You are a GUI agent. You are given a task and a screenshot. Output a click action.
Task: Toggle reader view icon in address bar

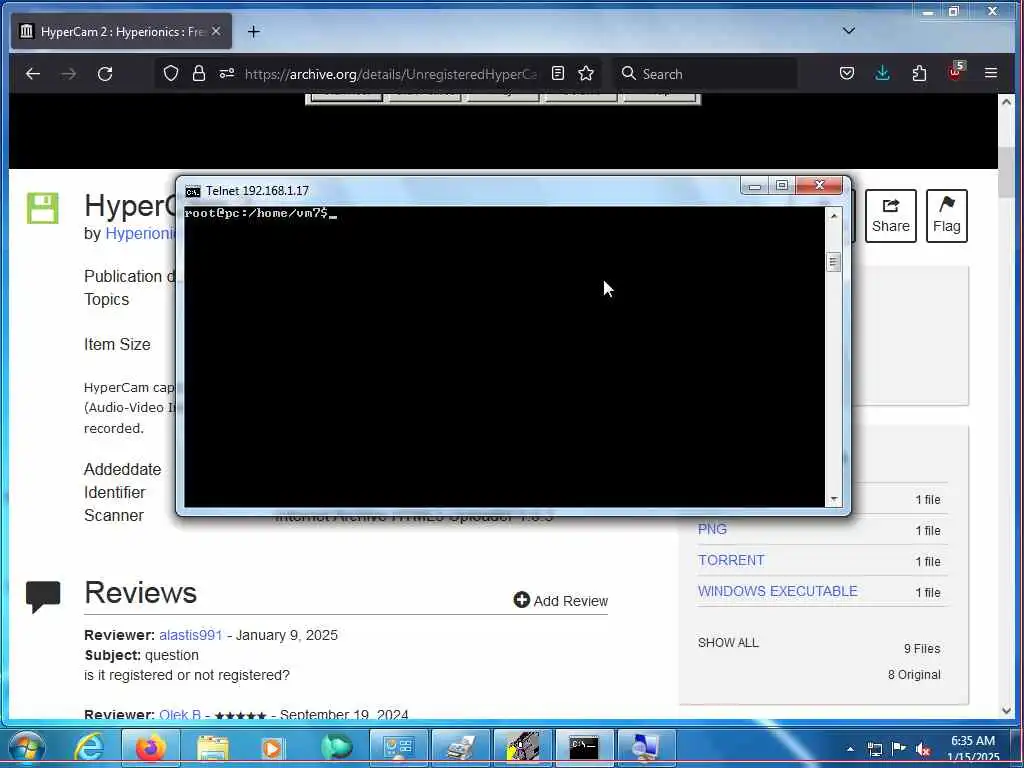pyautogui.click(x=558, y=74)
